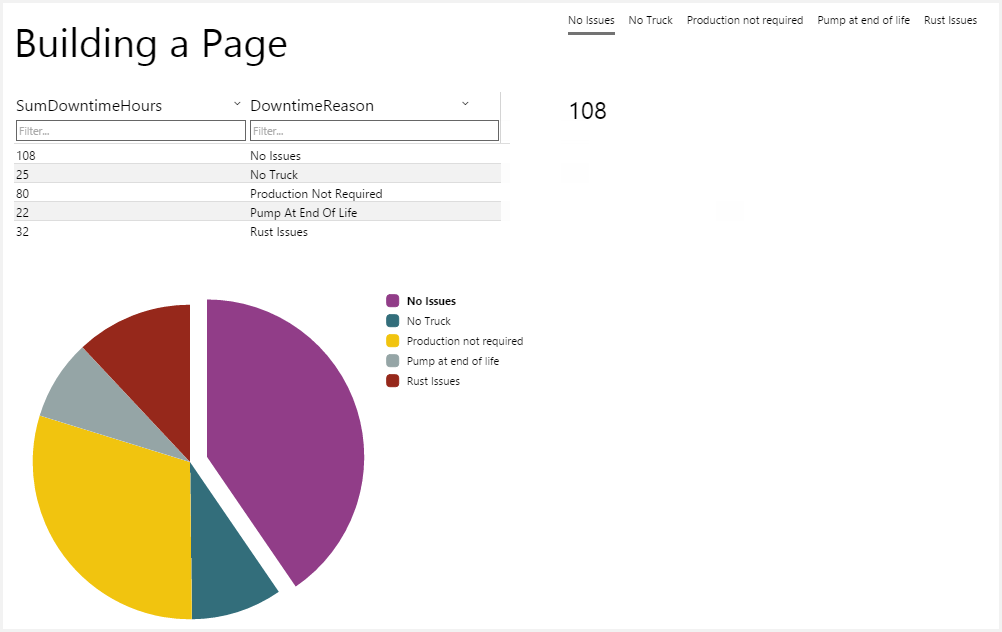This screenshot has width=1002, height=632.
Task: Select the Pump at end of life legend label
Action: [x=452, y=361]
